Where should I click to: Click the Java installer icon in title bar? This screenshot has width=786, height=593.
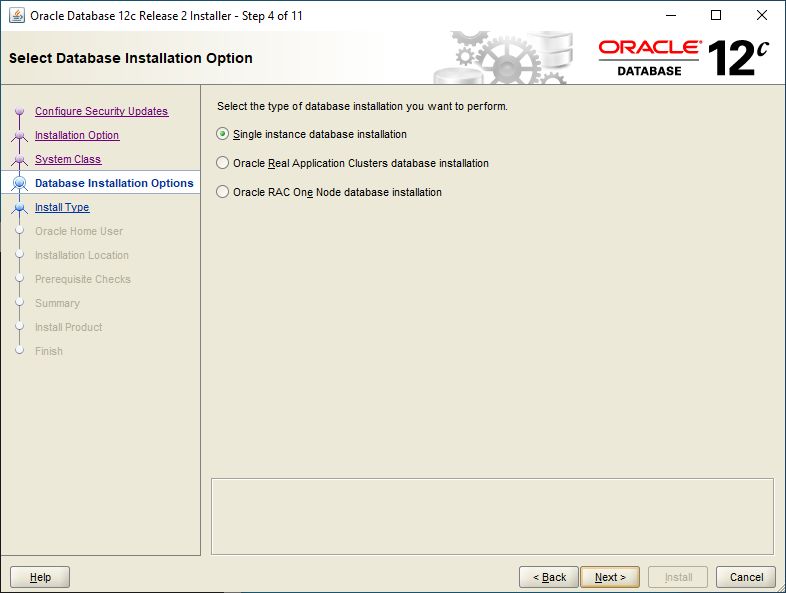17,16
